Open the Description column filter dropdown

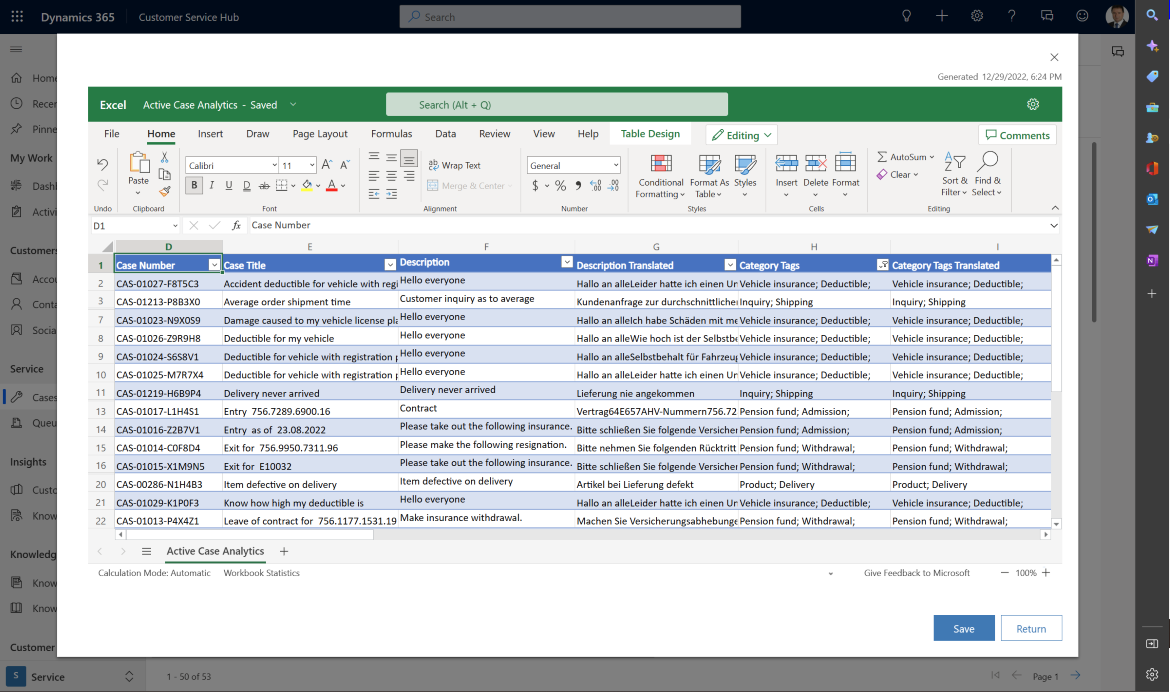tap(567, 262)
